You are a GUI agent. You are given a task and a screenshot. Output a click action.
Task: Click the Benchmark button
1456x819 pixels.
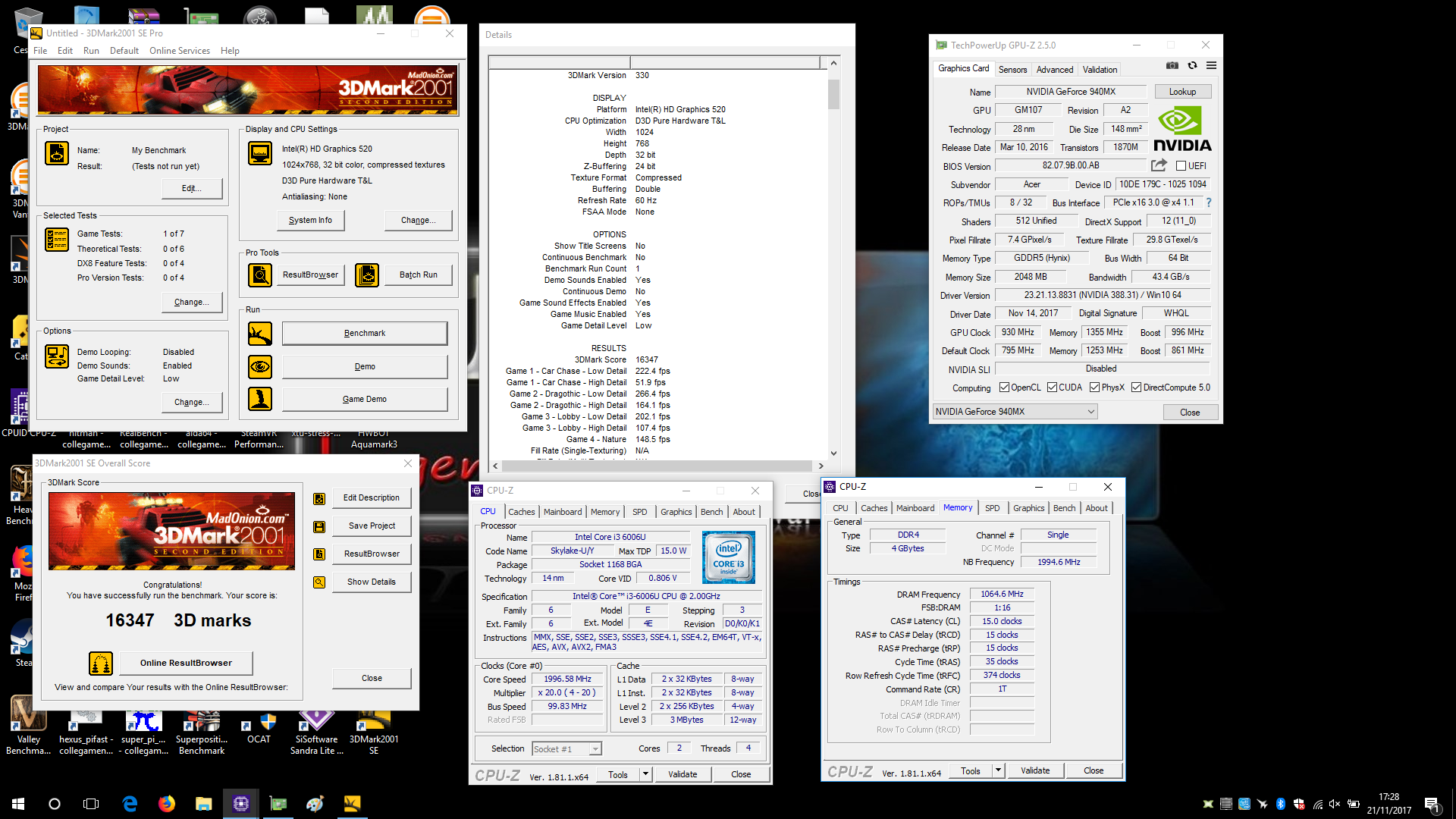365,333
